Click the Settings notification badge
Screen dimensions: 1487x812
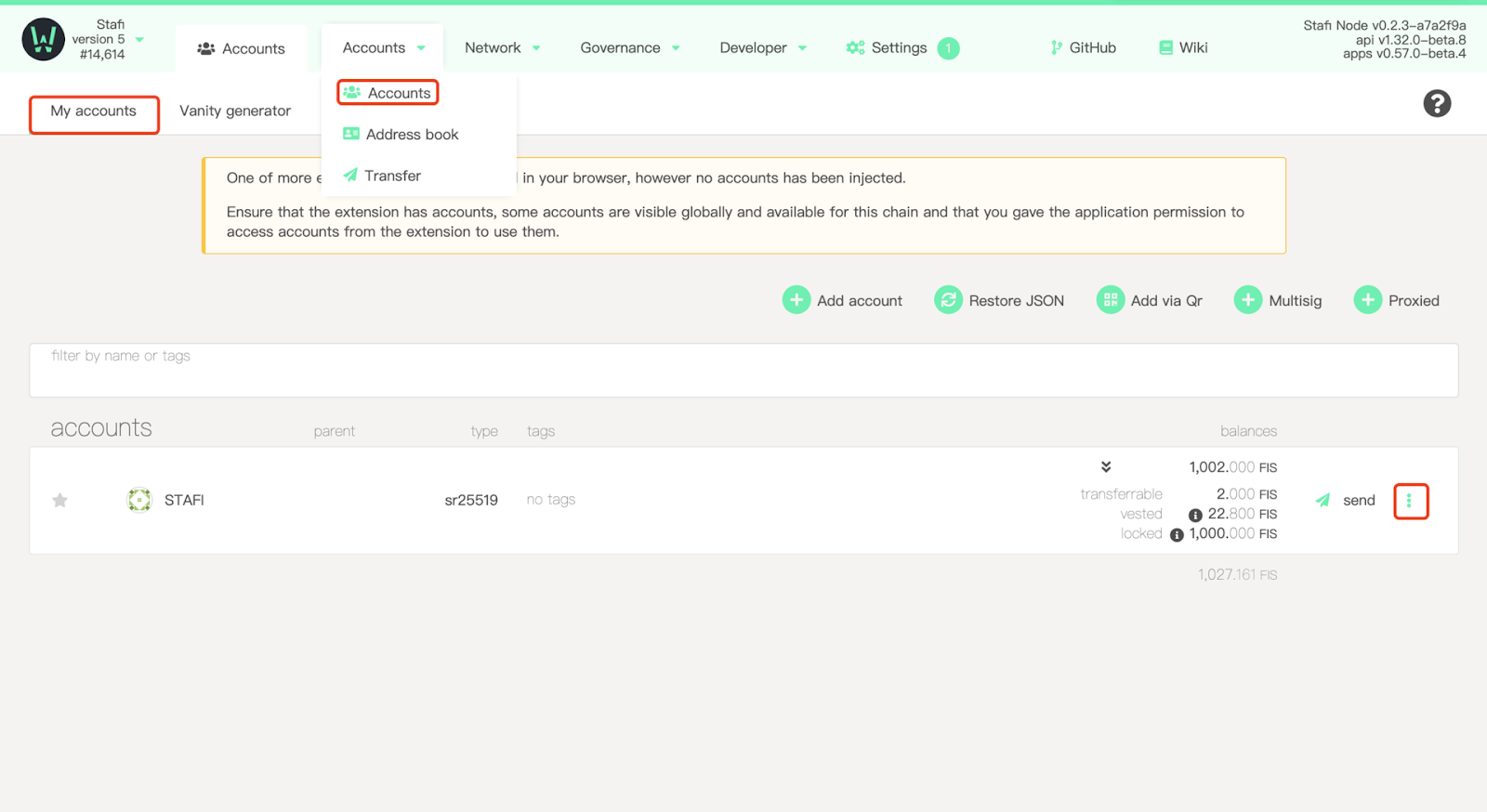click(948, 48)
